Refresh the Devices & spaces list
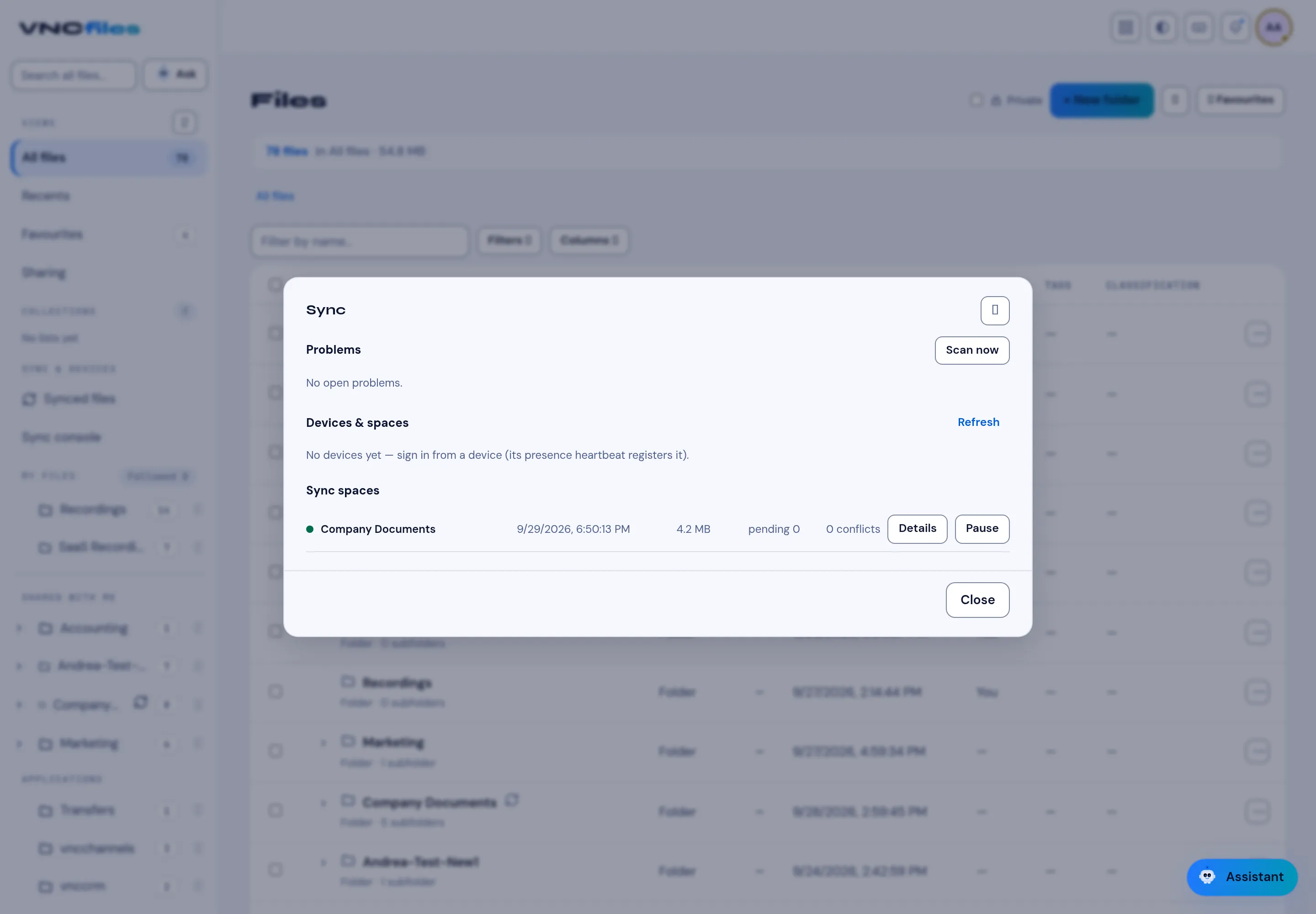 978,422
